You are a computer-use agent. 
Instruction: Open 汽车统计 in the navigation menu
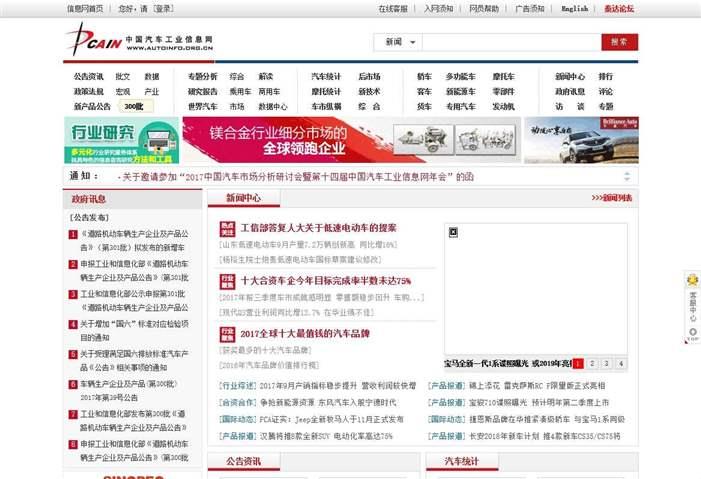coord(325,76)
